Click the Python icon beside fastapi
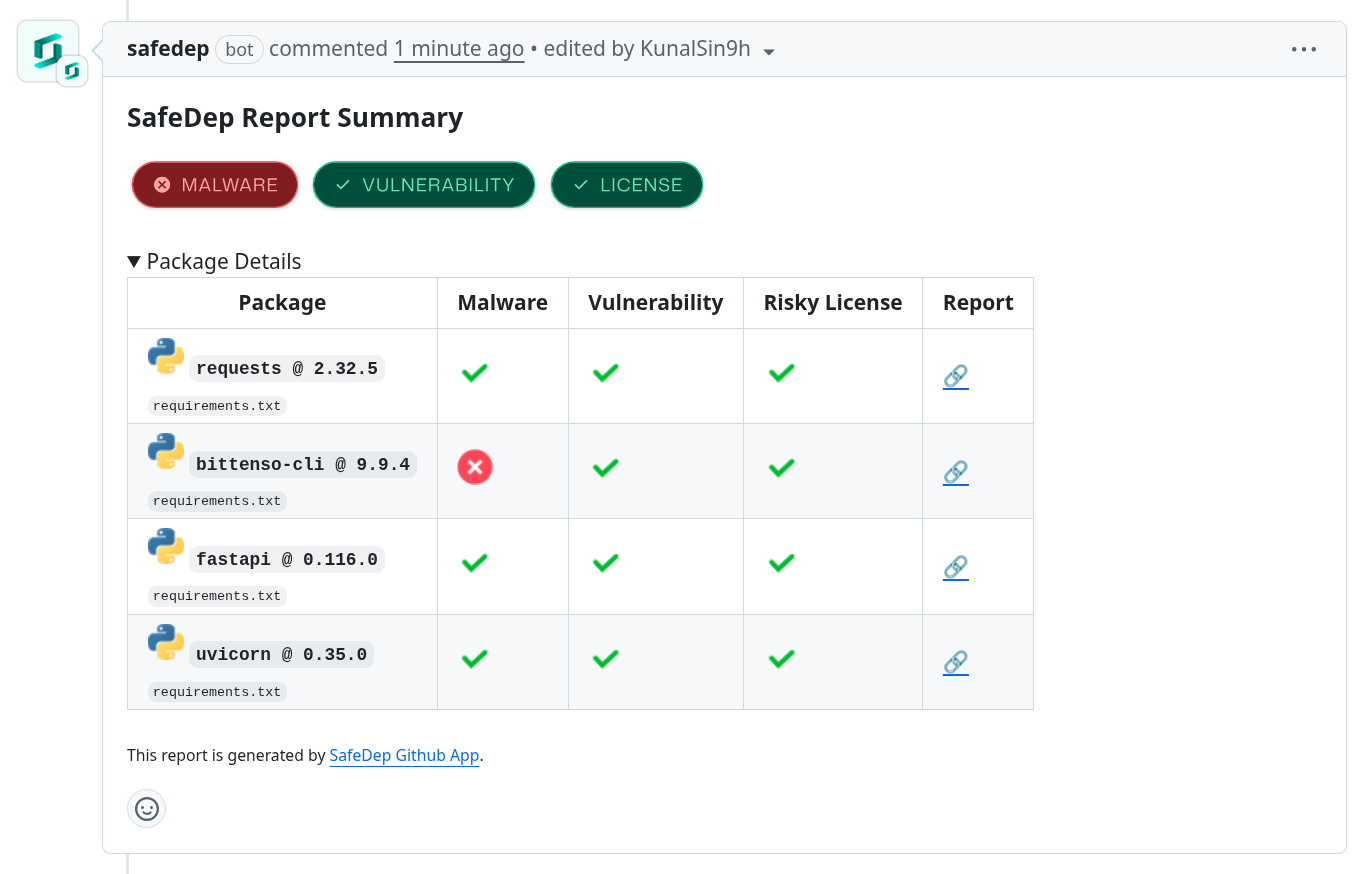1372x874 pixels. 166,546
